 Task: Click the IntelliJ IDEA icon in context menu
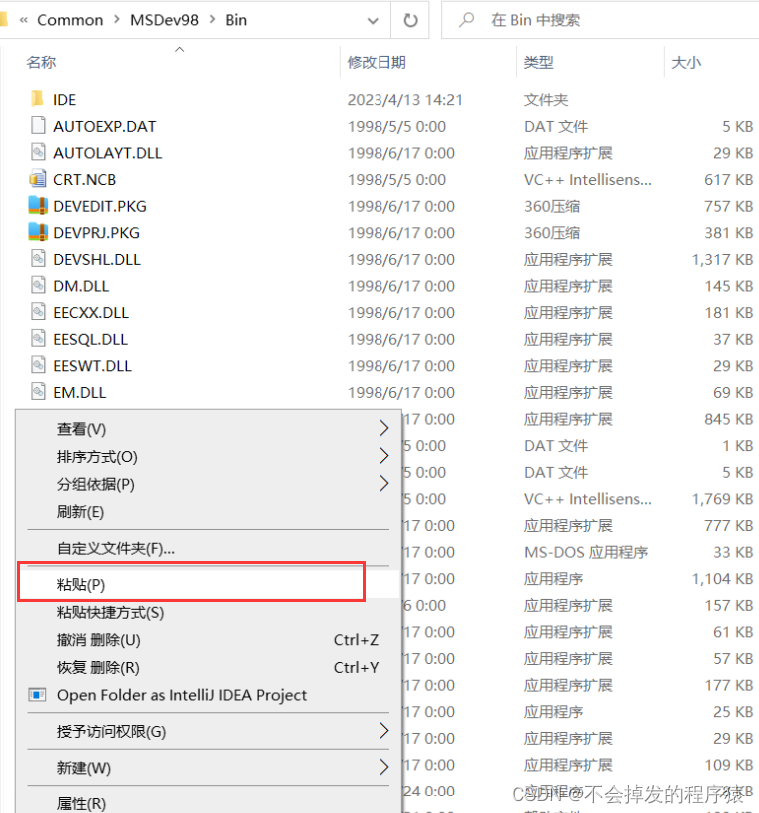(x=37, y=694)
